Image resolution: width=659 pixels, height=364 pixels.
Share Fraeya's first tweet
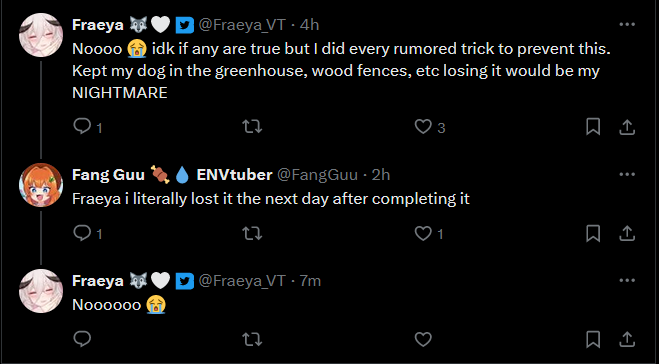pos(627,127)
